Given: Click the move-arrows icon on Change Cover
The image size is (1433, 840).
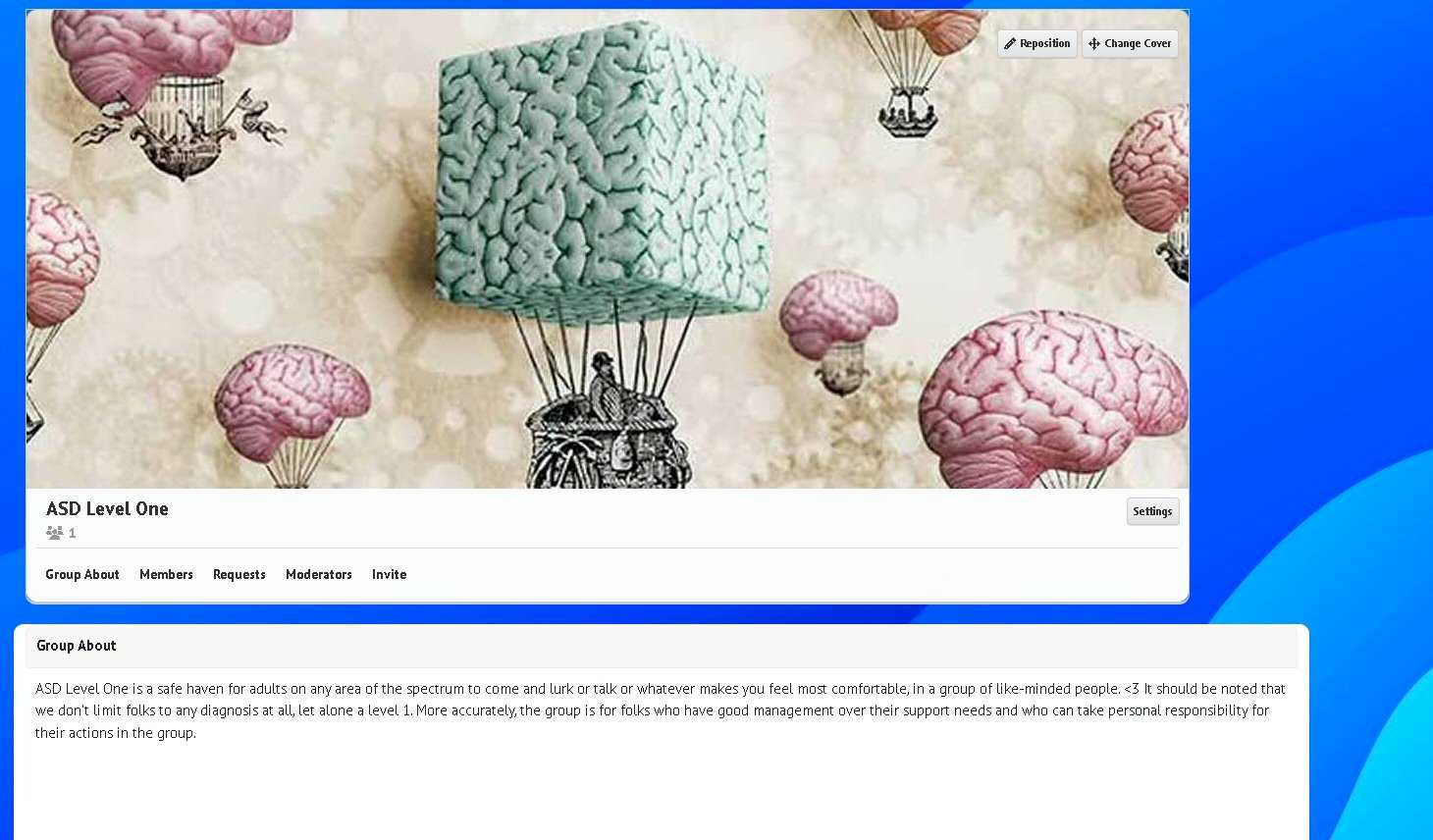Looking at the screenshot, I should 1094,44.
